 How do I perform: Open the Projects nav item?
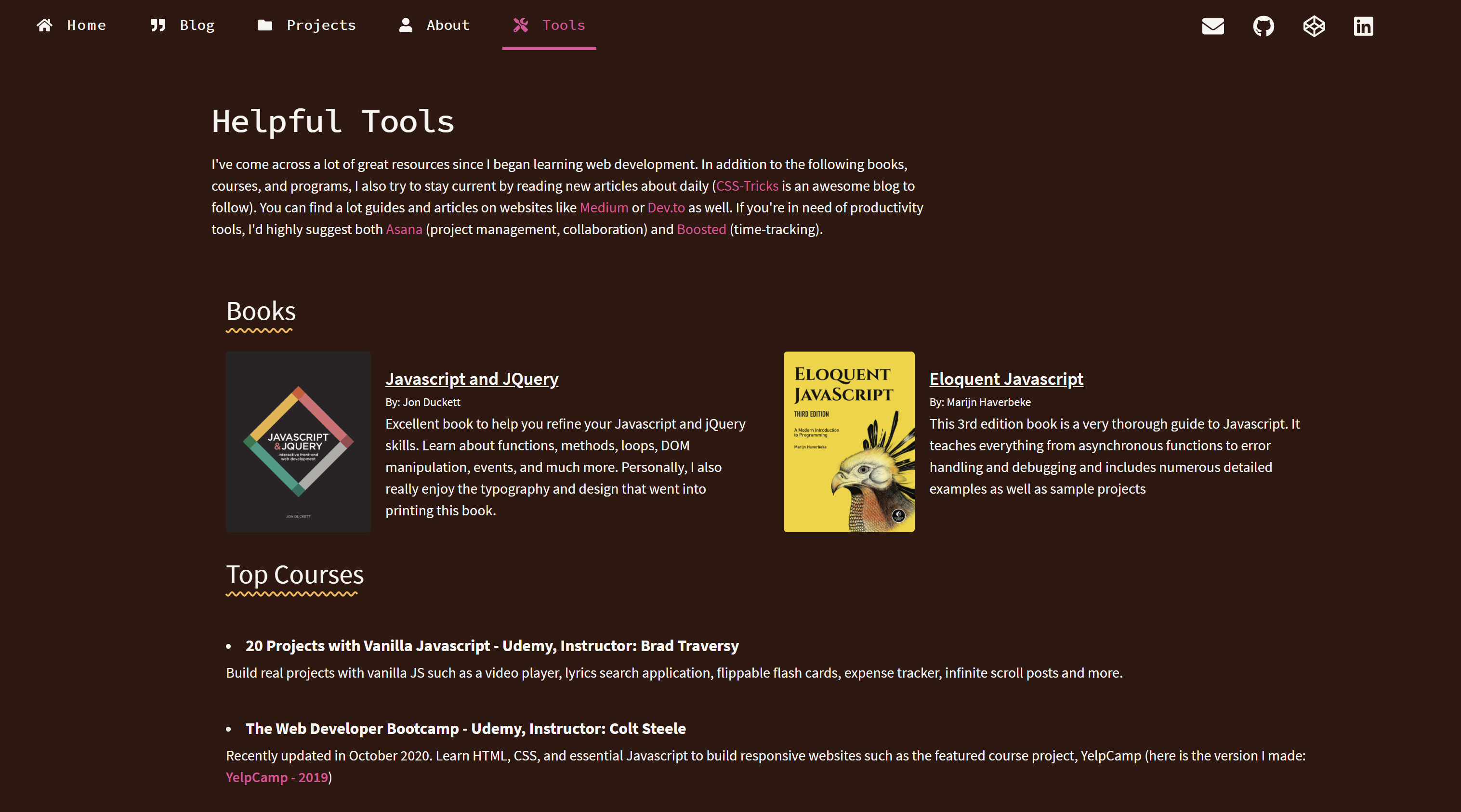click(321, 25)
